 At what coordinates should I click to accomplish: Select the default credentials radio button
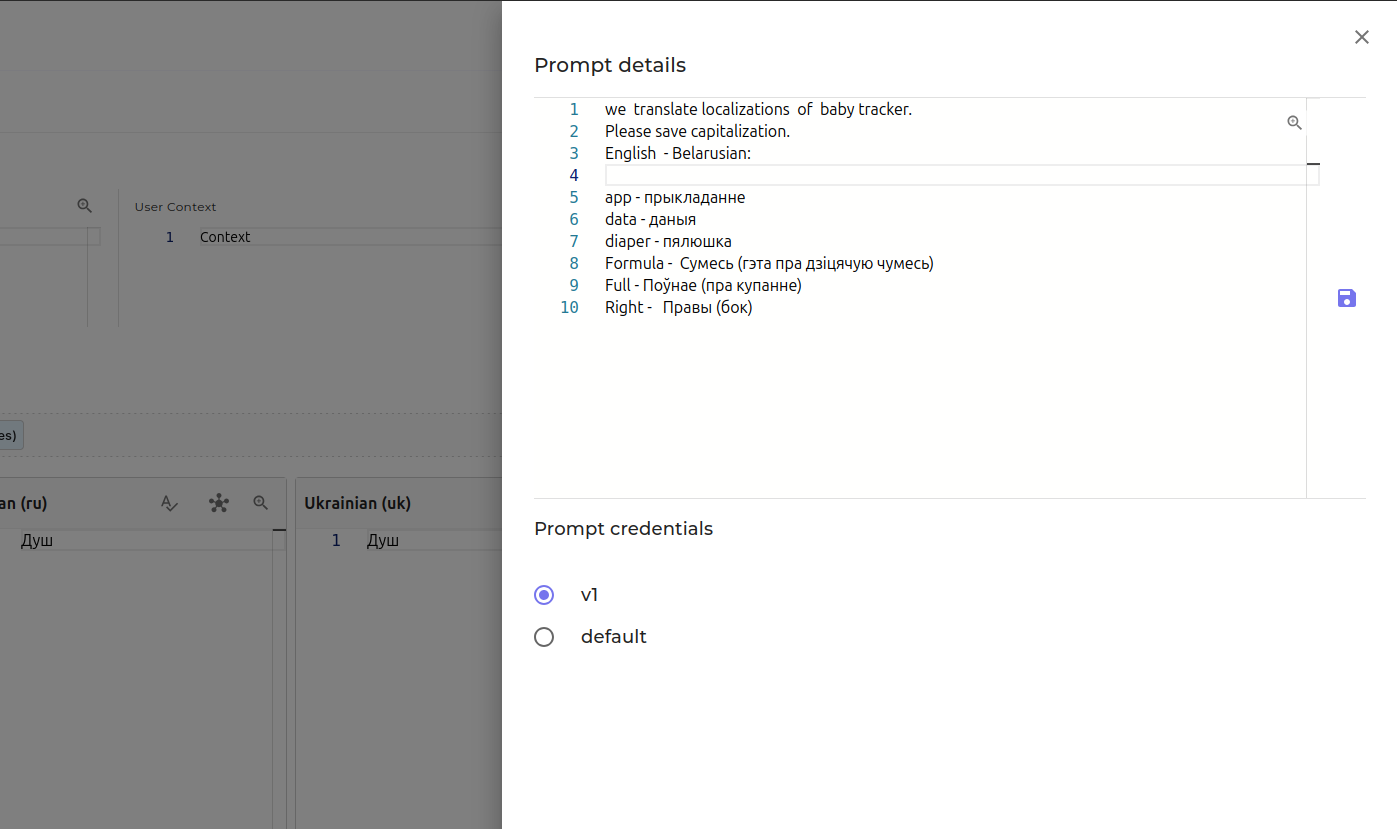[544, 637]
